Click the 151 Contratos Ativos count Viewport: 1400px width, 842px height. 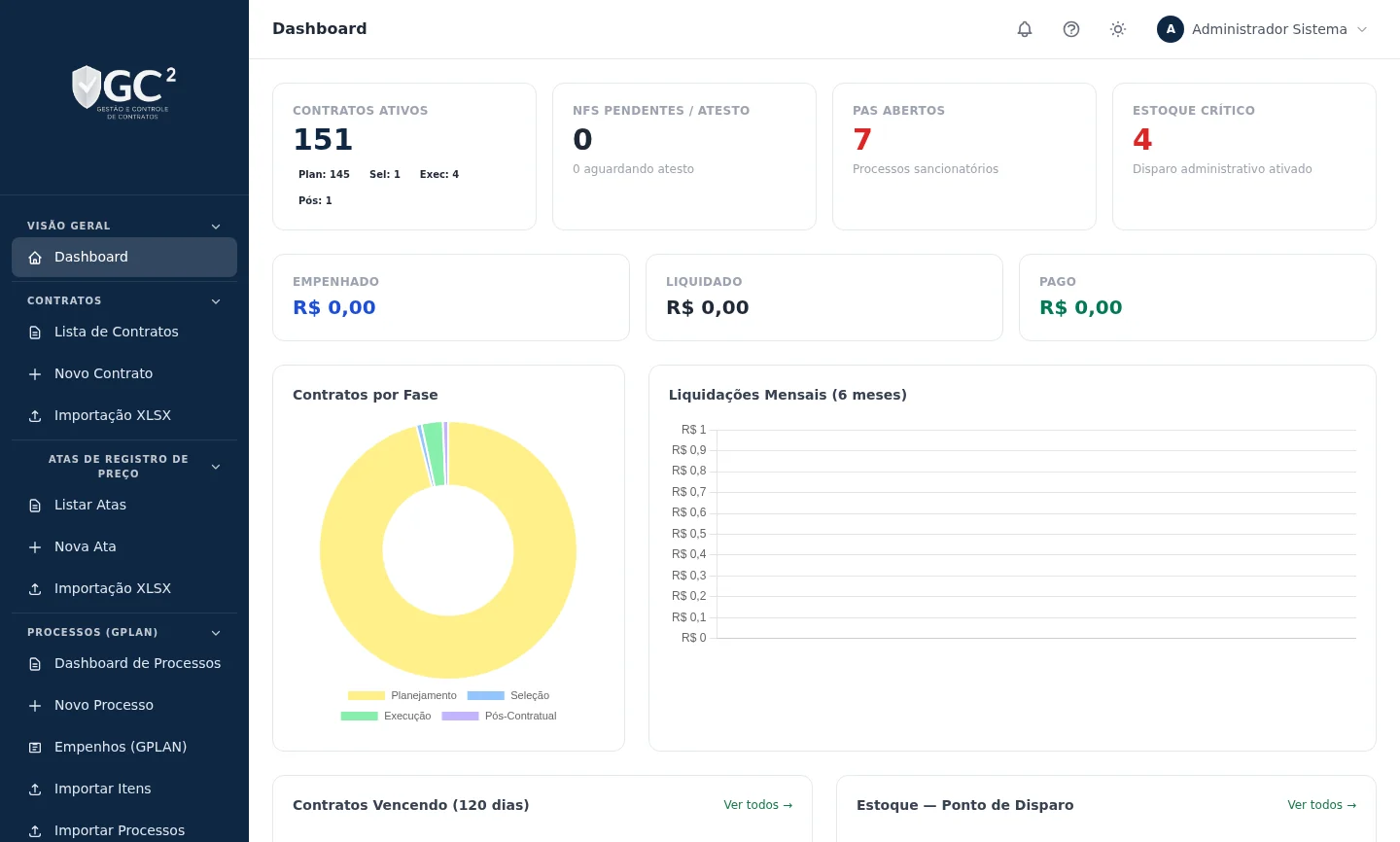pyautogui.click(x=323, y=140)
